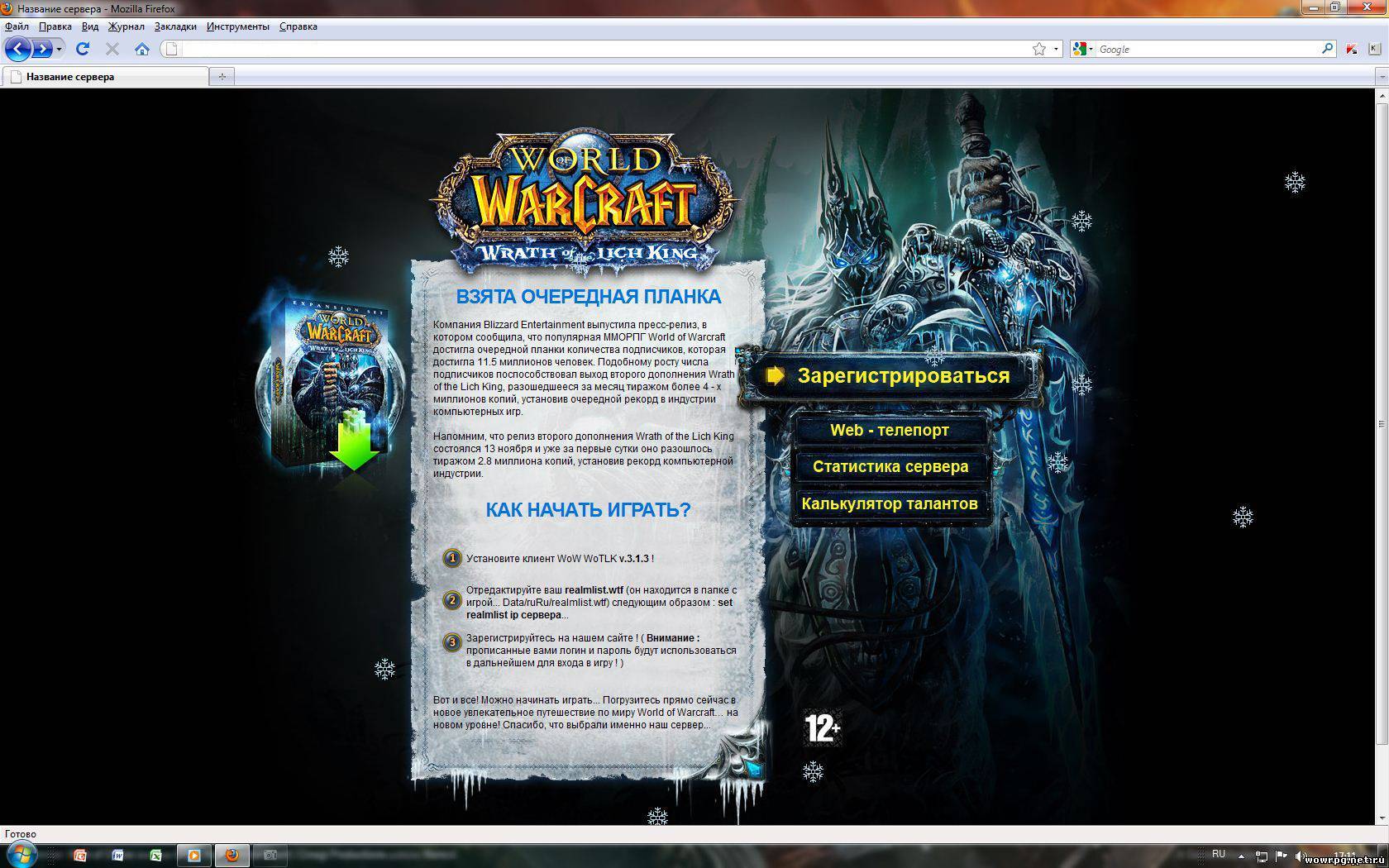Launch the Excel taskbar icon
Image resolution: width=1389 pixels, height=868 pixels.
(x=155, y=856)
